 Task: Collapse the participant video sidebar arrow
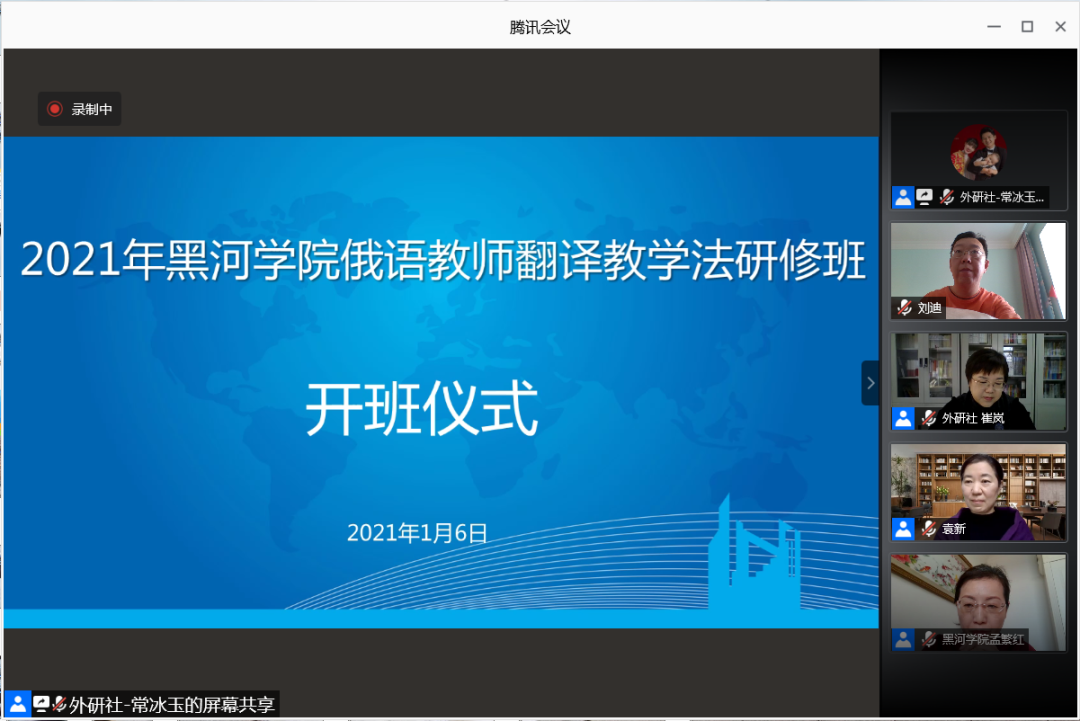tap(870, 383)
